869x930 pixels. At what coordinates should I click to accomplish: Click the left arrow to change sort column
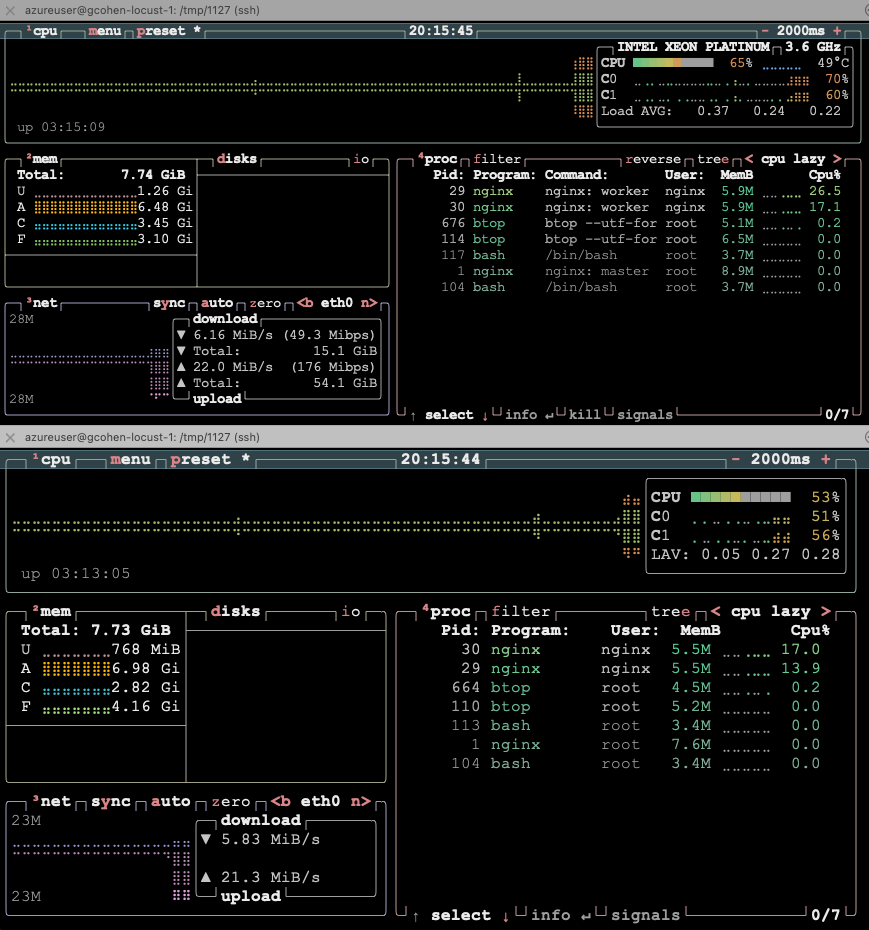(748, 158)
